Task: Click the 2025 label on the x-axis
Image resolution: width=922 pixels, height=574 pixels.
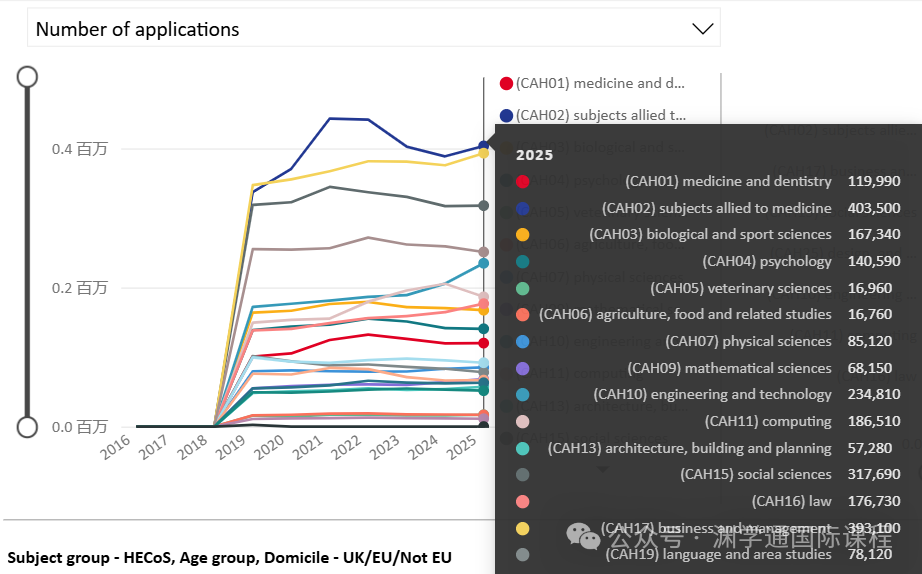Action: click(x=462, y=447)
